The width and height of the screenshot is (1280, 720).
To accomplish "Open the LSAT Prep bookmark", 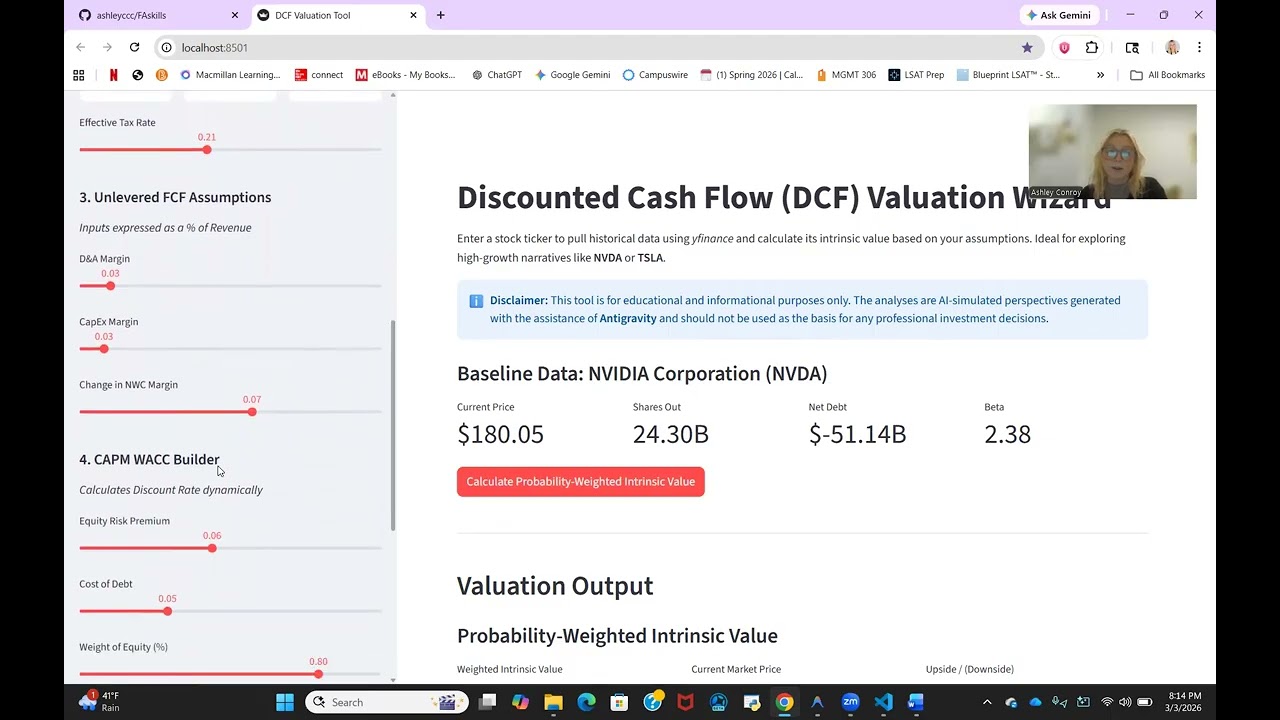I will coord(916,75).
